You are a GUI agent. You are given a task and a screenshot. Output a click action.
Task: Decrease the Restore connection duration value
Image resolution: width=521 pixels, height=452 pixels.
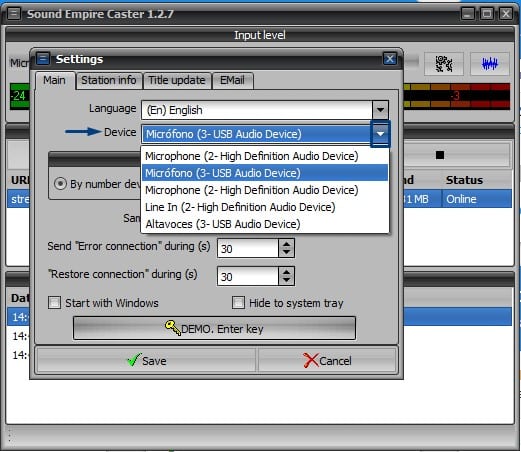click(x=286, y=281)
